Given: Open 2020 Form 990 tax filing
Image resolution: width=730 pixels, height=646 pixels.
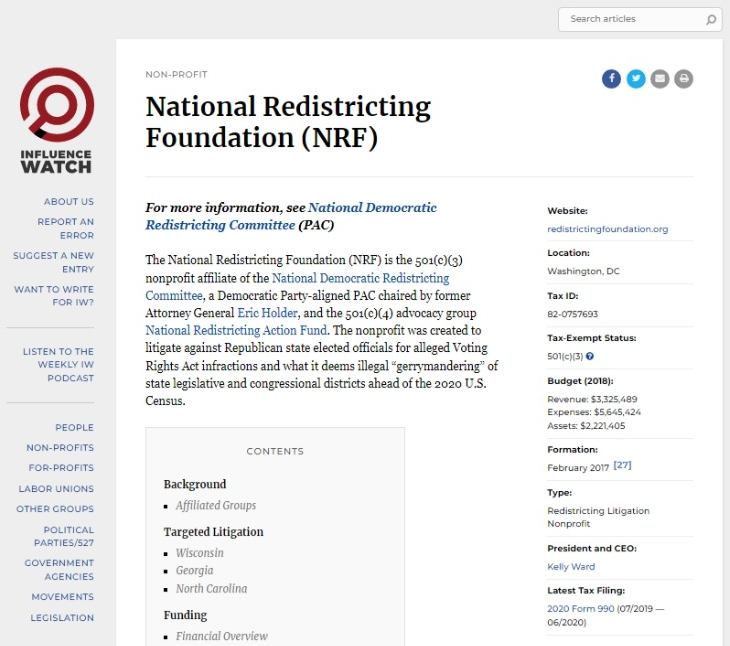Looking at the screenshot, I should (581, 609).
